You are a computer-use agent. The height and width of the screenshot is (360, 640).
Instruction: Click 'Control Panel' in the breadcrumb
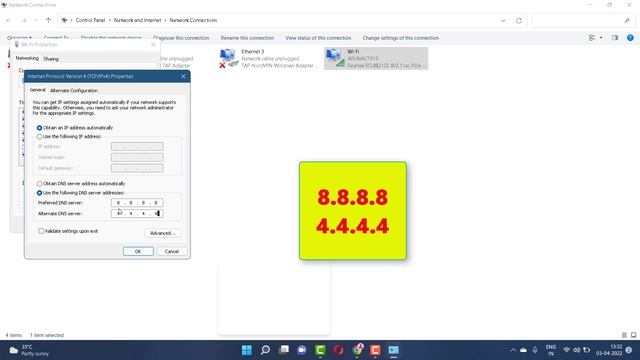(90, 20)
